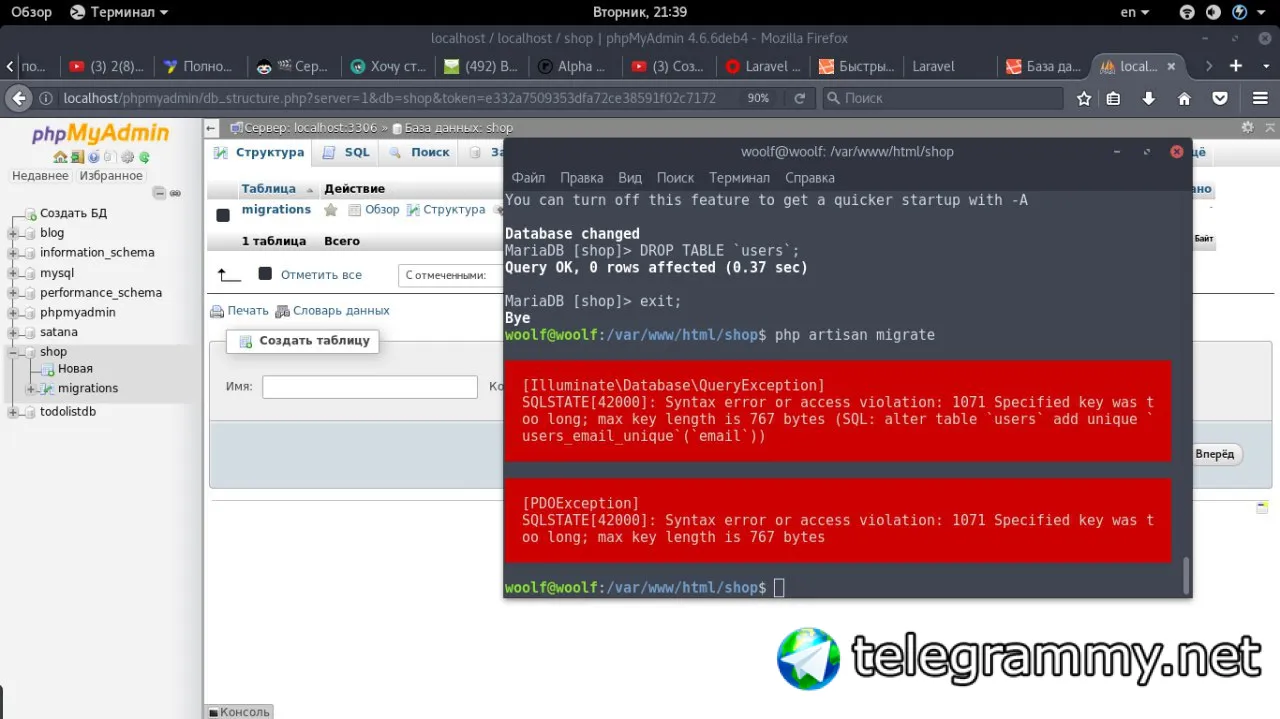Collapse all databases in navigation tree
The image size is (1280, 719).
pos(159,192)
